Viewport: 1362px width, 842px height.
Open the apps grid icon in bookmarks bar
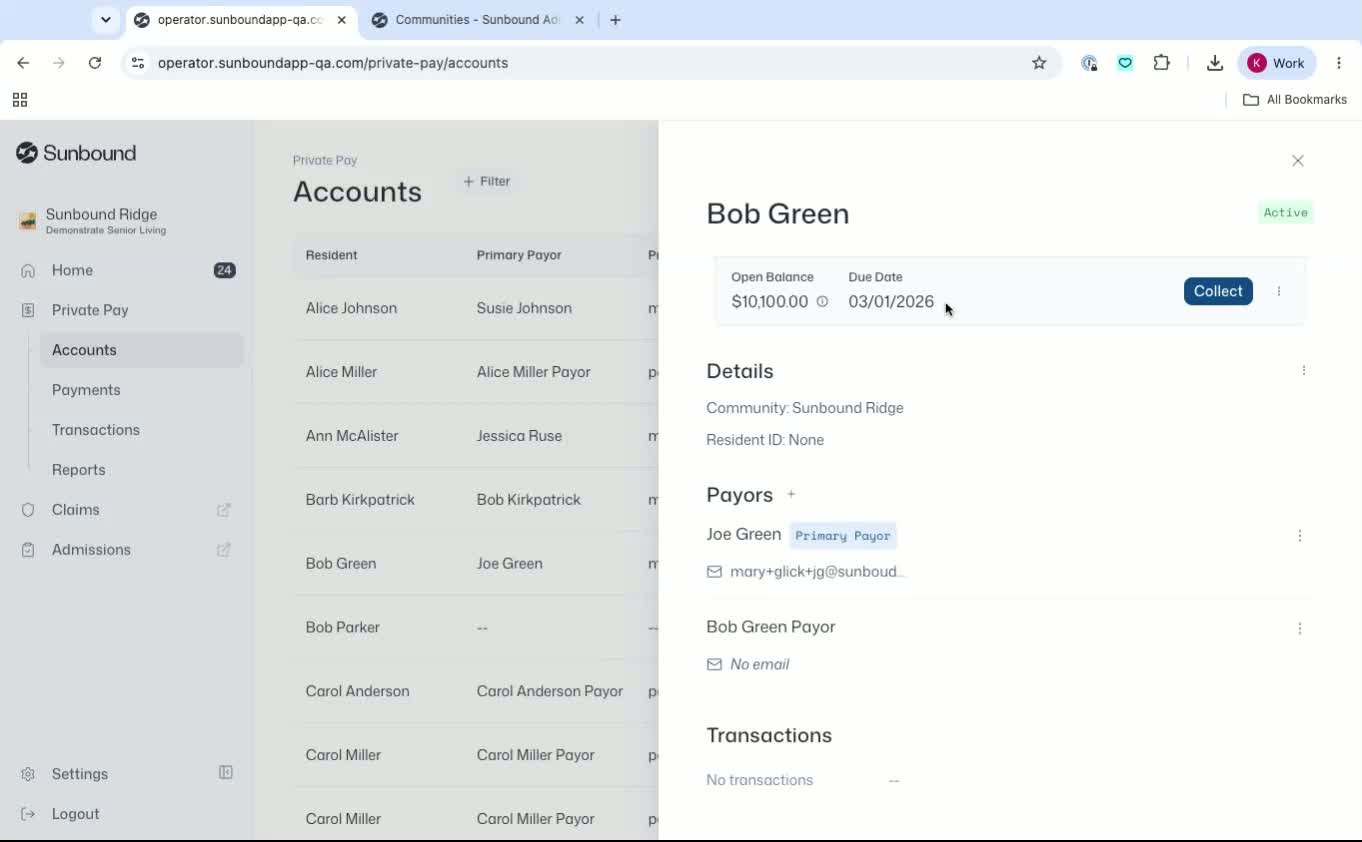click(20, 100)
